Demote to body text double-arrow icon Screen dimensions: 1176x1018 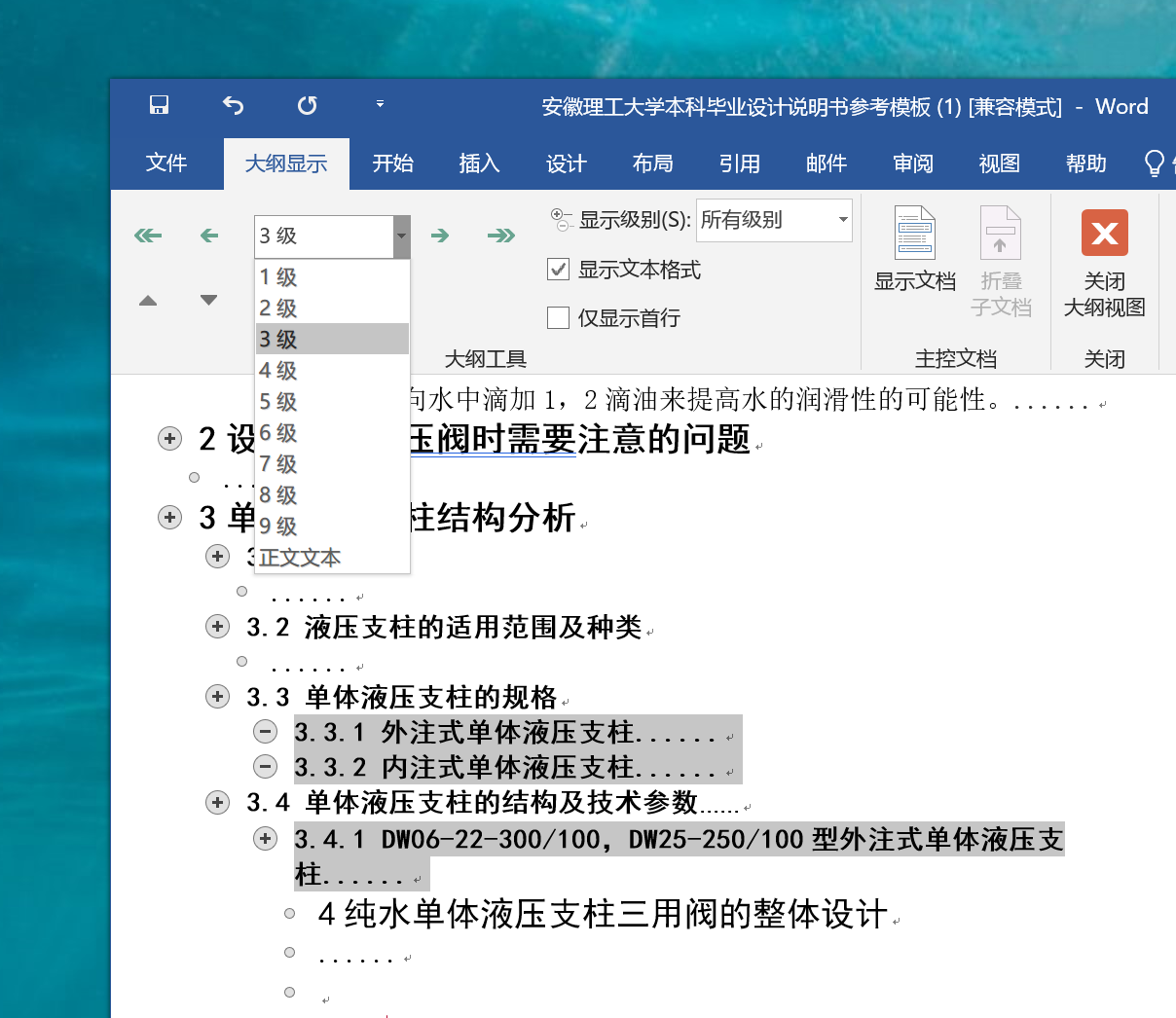[x=501, y=236]
